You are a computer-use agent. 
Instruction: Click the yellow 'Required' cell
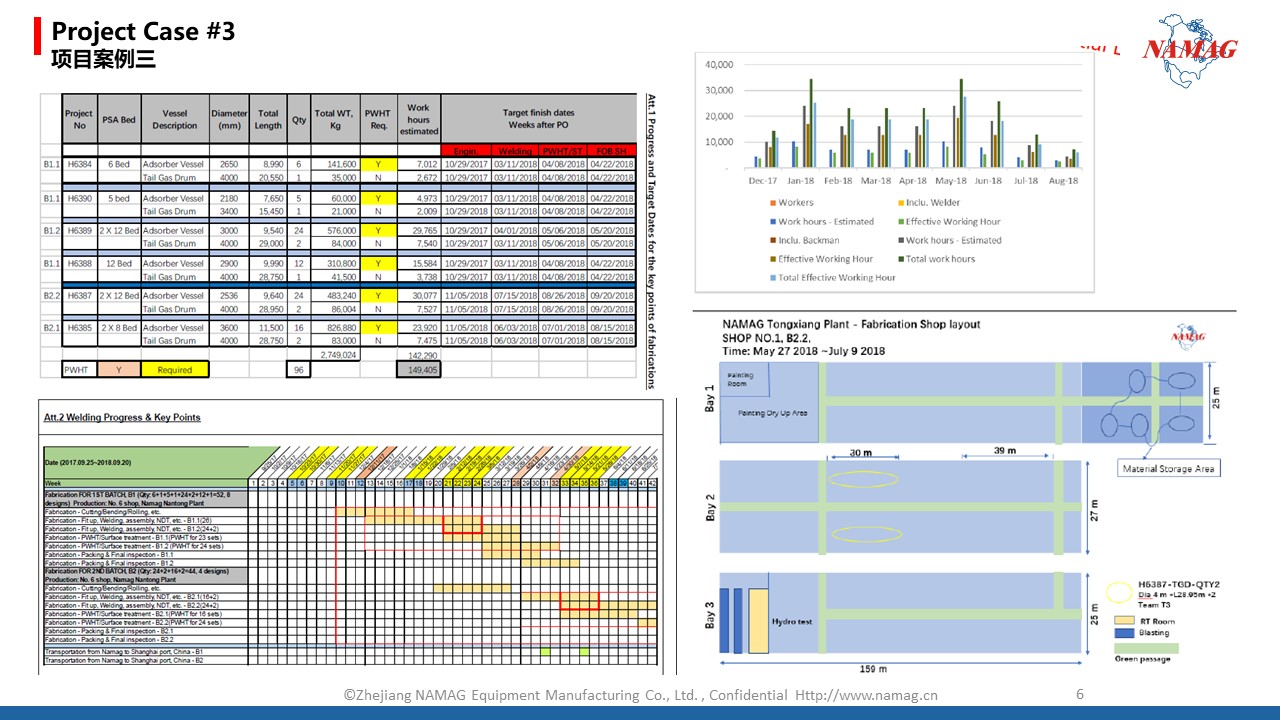(x=175, y=369)
